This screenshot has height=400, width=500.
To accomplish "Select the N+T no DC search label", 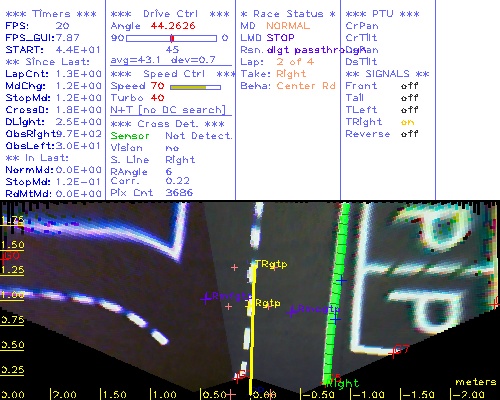I will 168,110.
